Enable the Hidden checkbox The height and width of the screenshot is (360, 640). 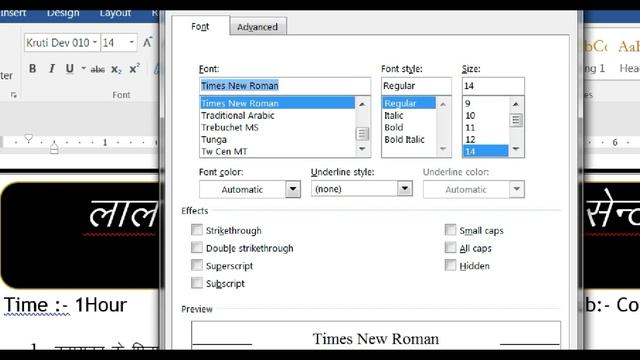coord(450,265)
